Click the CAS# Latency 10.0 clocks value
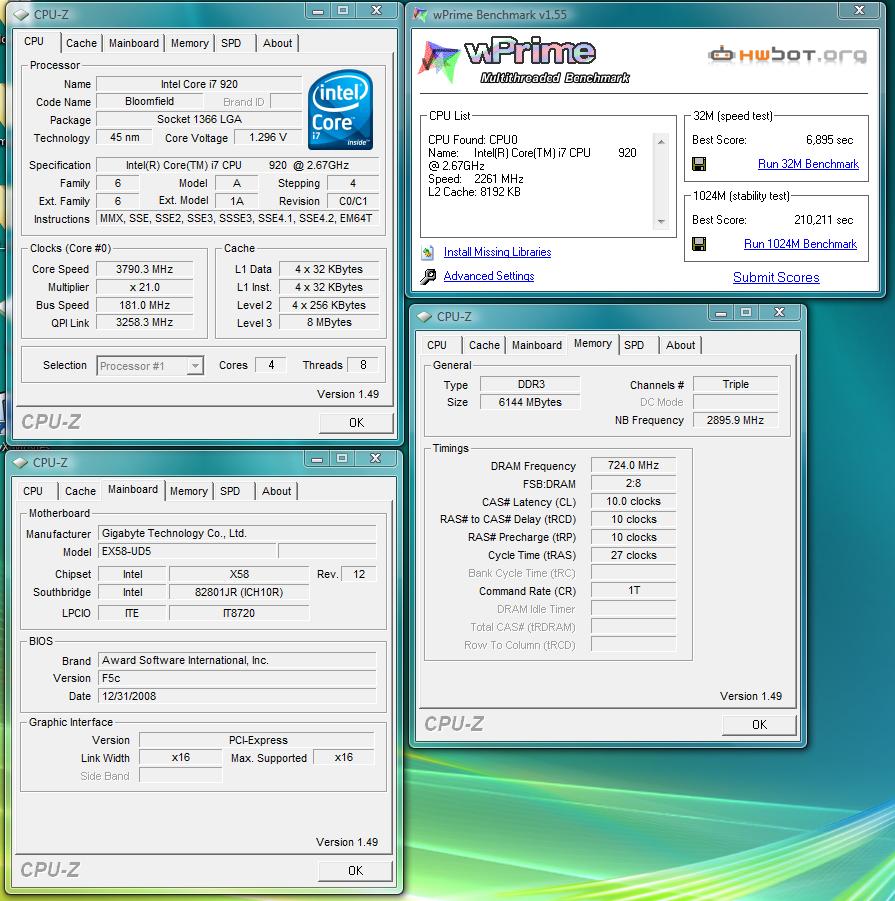Screen dimensions: 895x901 click(x=633, y=502)
